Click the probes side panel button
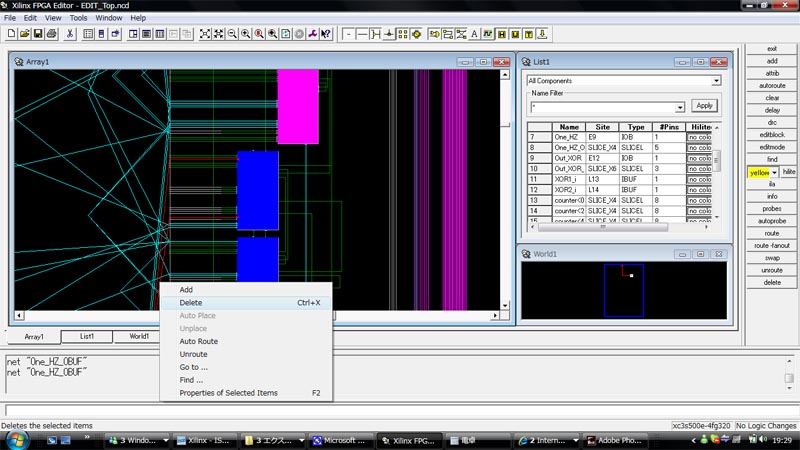 pos(771,209)
